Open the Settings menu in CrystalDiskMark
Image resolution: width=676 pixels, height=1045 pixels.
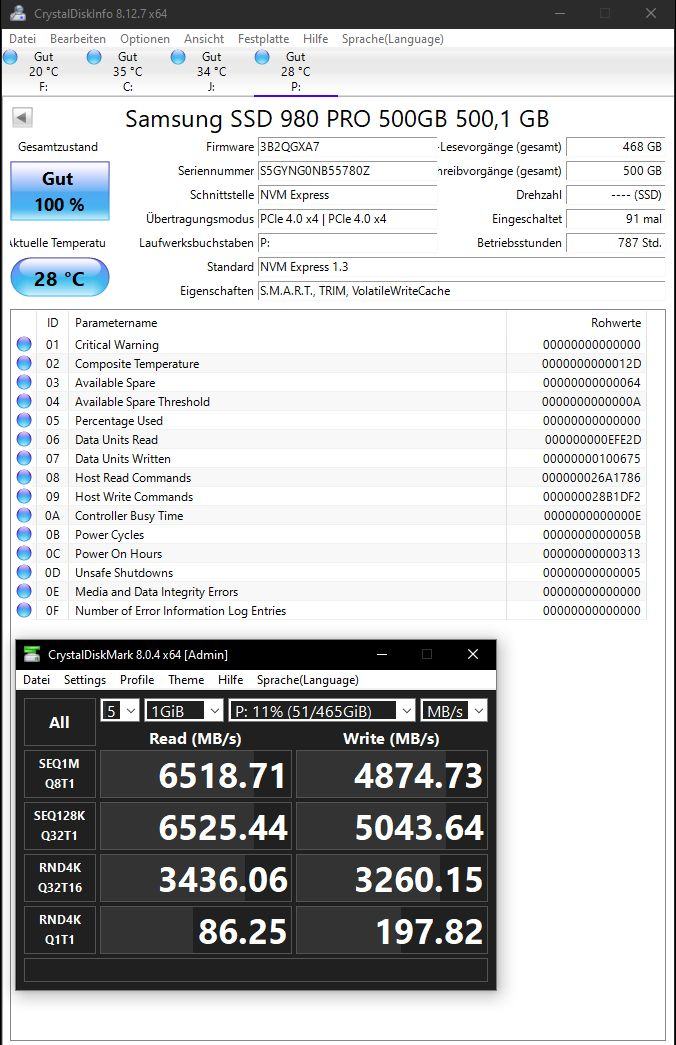point(85,680)
